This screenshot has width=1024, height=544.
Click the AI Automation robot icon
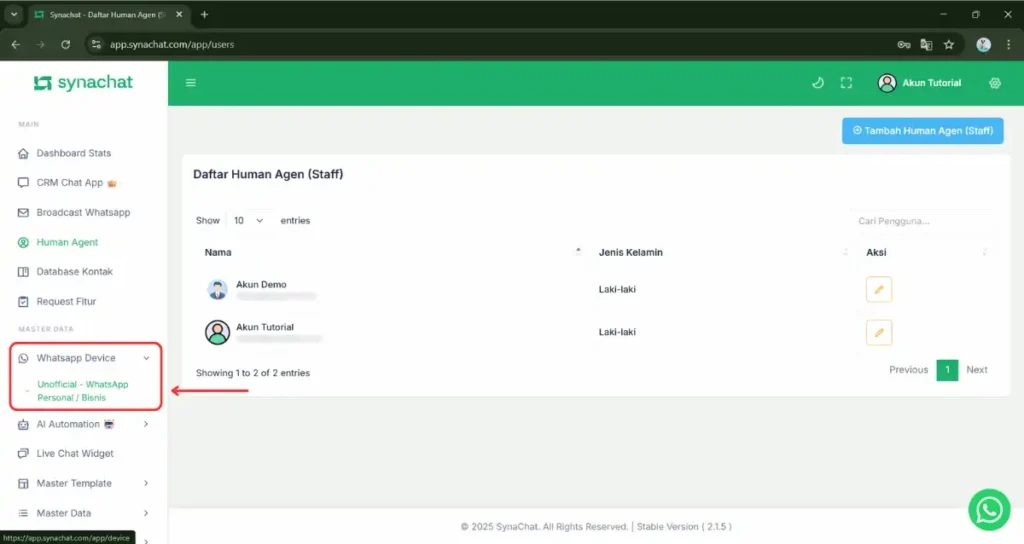[x=24, y=424]
